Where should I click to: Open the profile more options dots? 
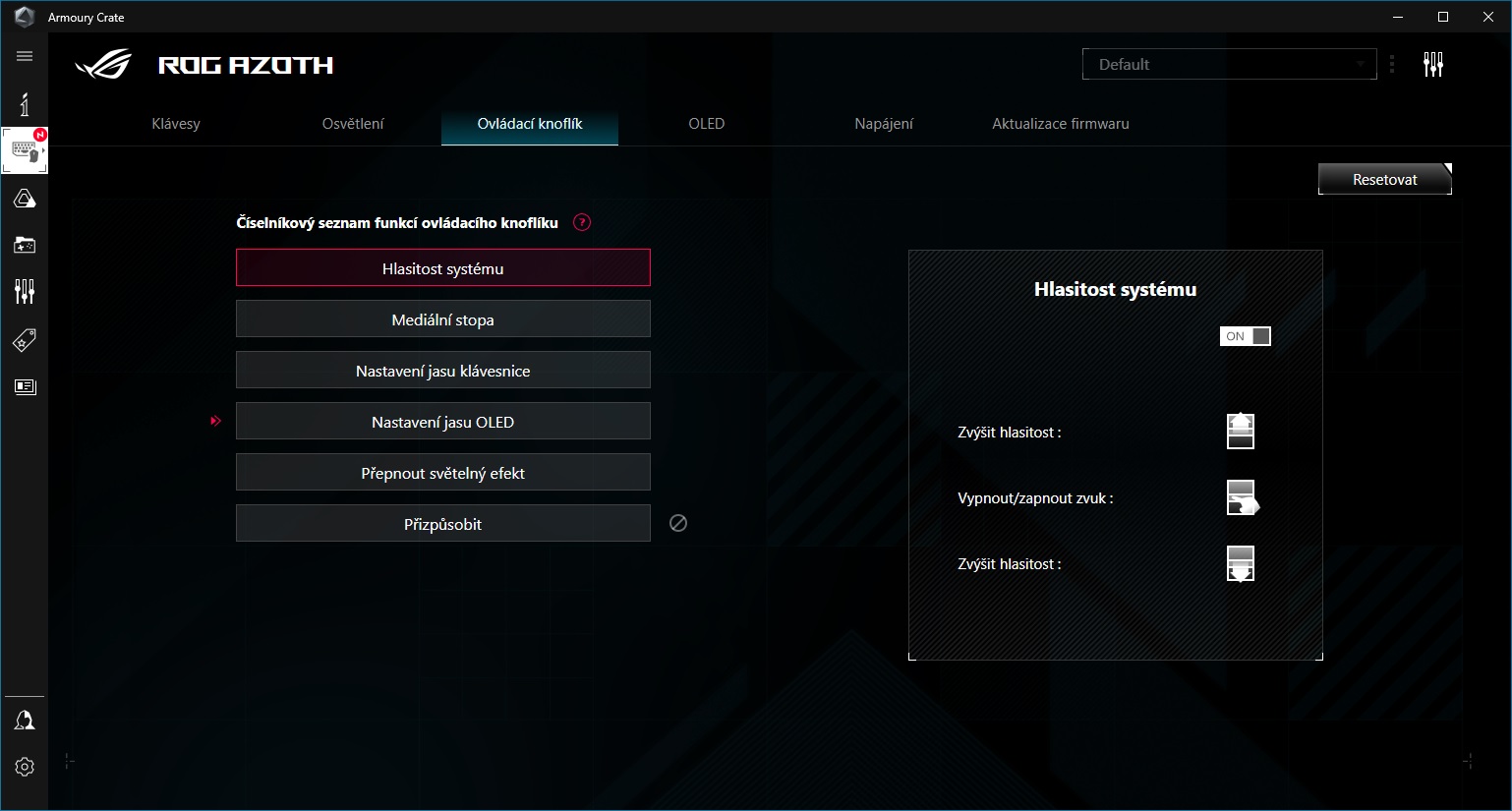1392,65
